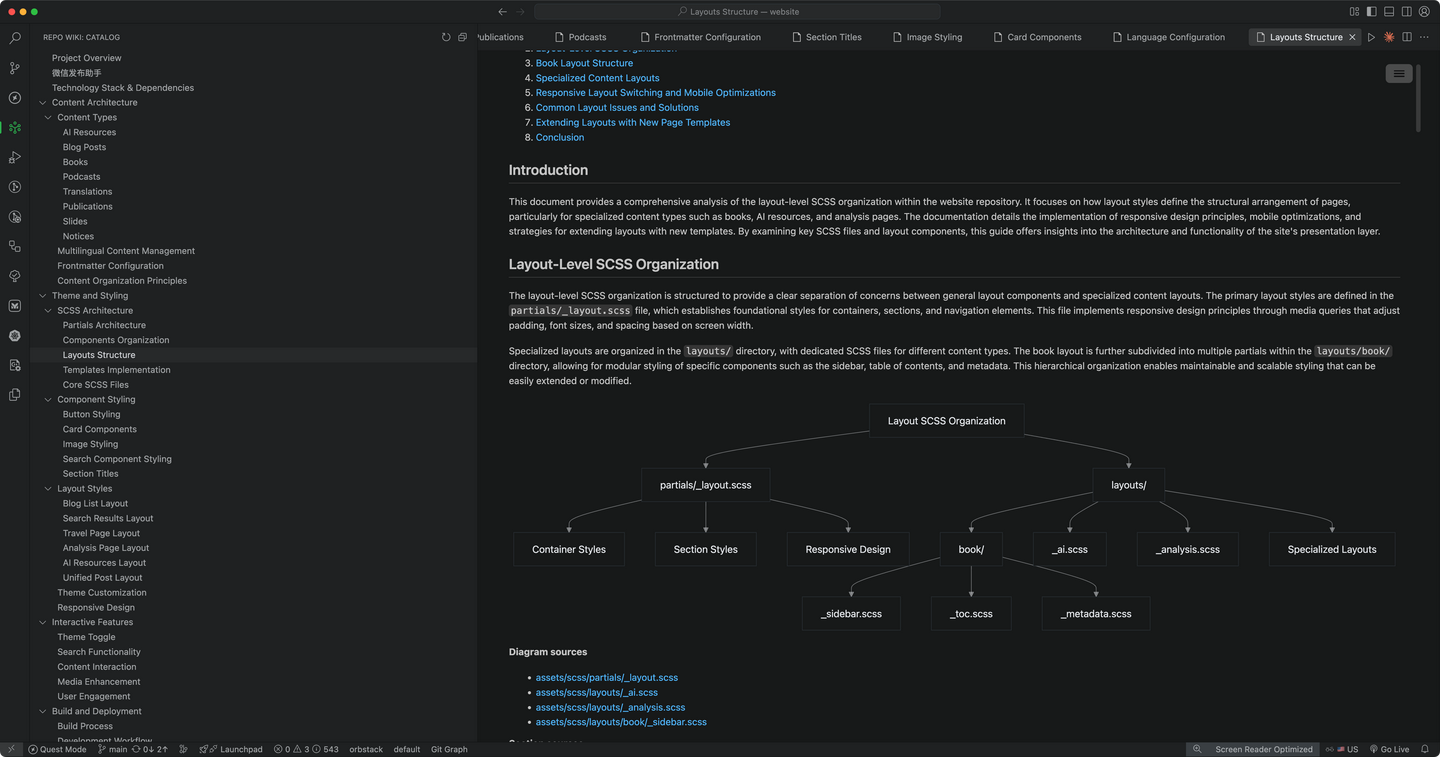Open the Source Control view
Screen dimensions: 1440x757
click(x=14, y=68)
